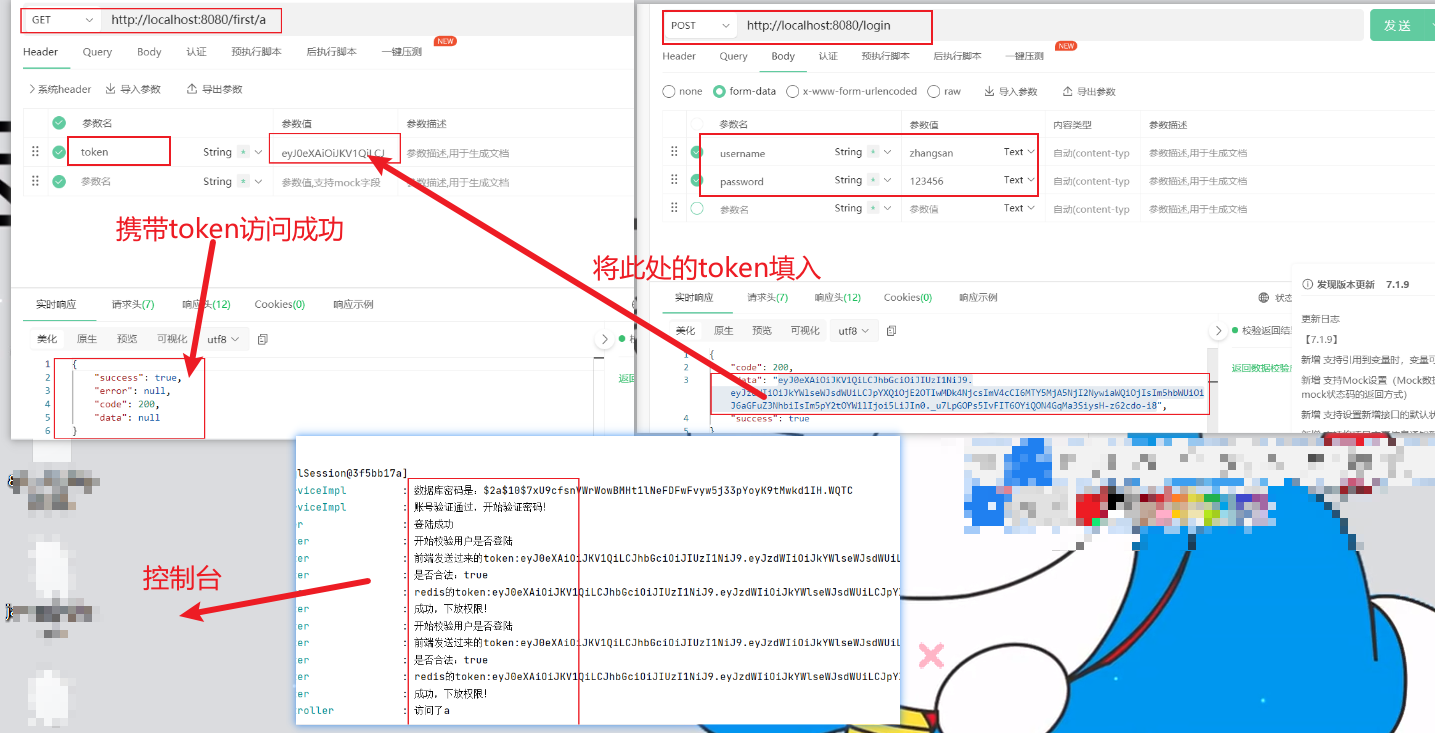Image resolution: width=1435 pixels, height=733 pixels.
Task: Open 请求头(7) tab in GET response
Action: point(133,304)
